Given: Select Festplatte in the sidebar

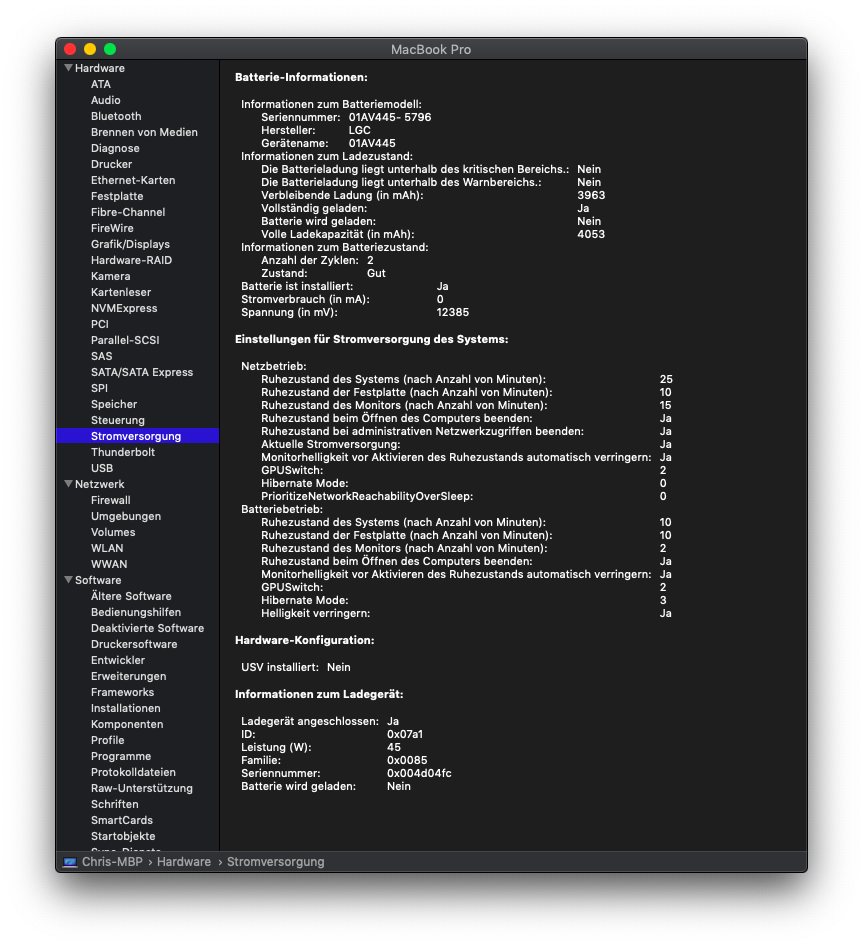Looking at the screenshot, I should [117, 196].
